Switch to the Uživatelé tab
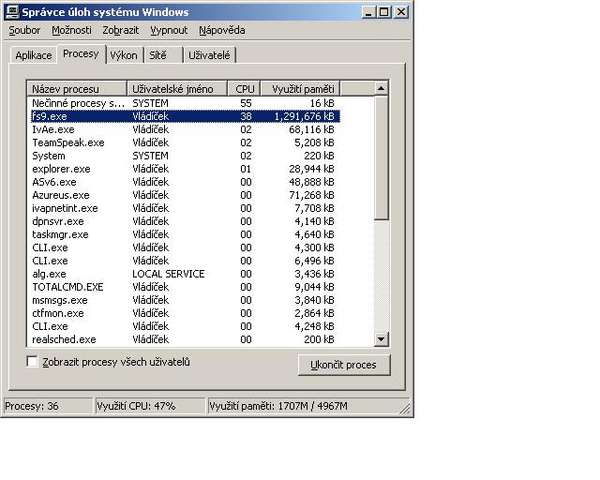This screenshot has height=480, width=600. pyautogui.click(x=209, y=56)
